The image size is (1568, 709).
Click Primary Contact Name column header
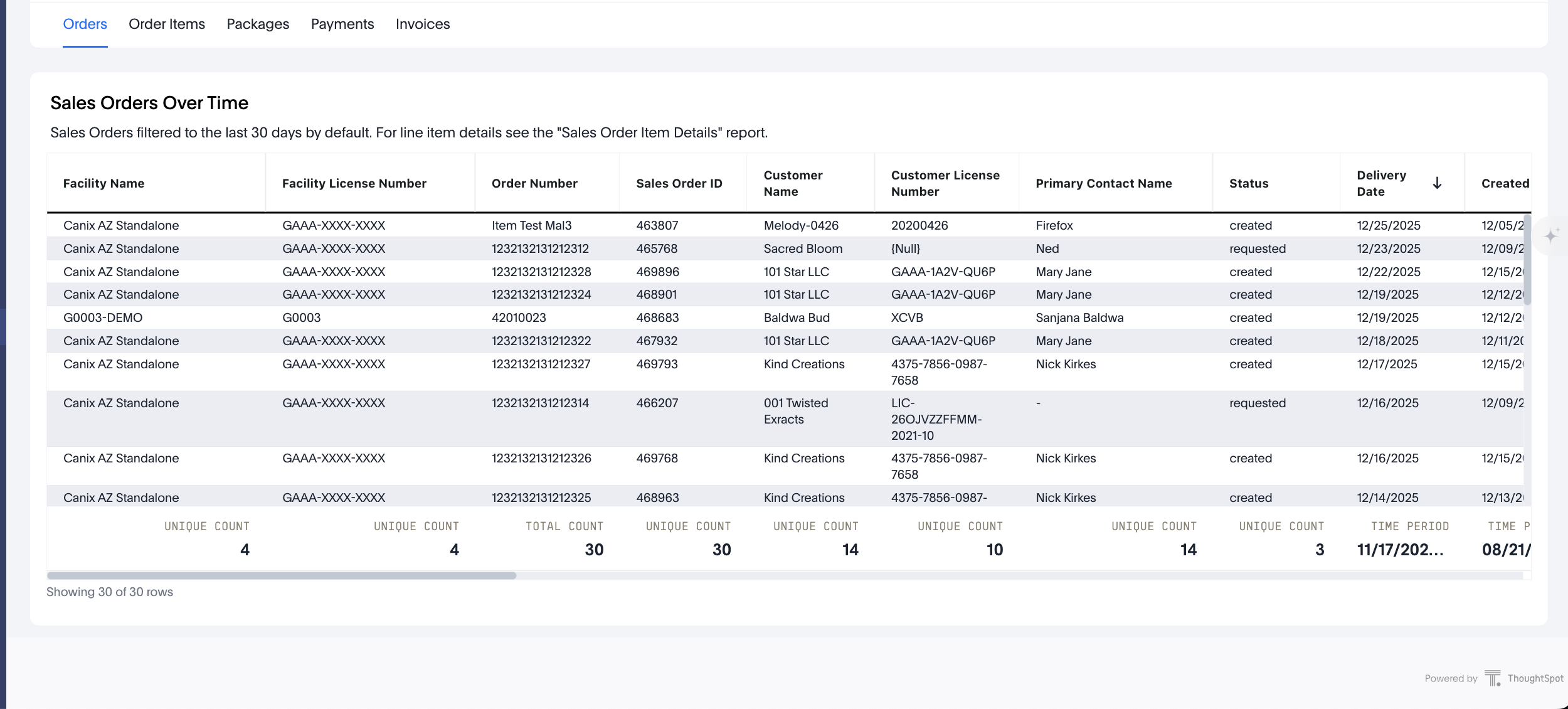tap(1103, 183)
